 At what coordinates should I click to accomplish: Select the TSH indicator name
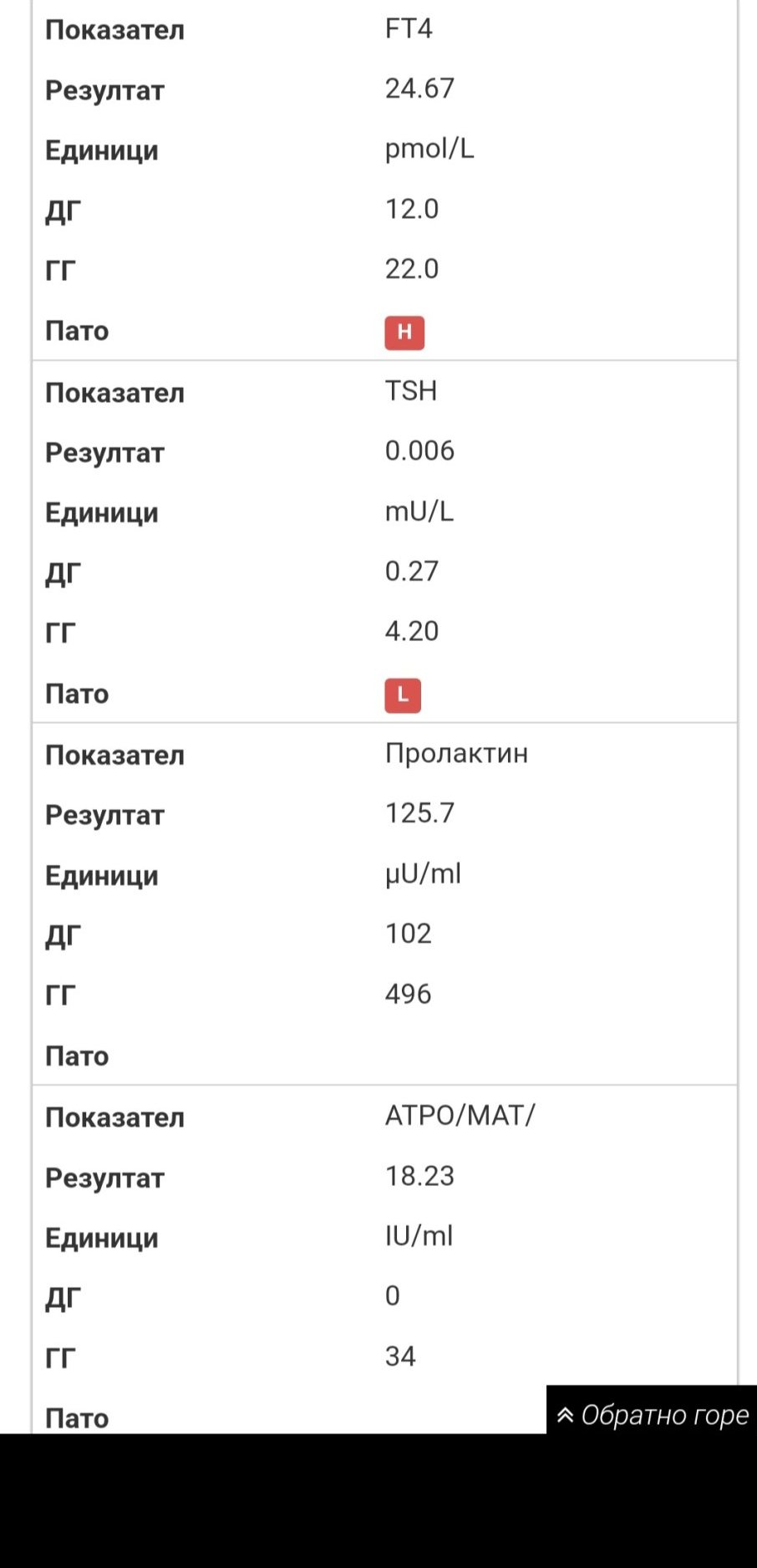410,391
